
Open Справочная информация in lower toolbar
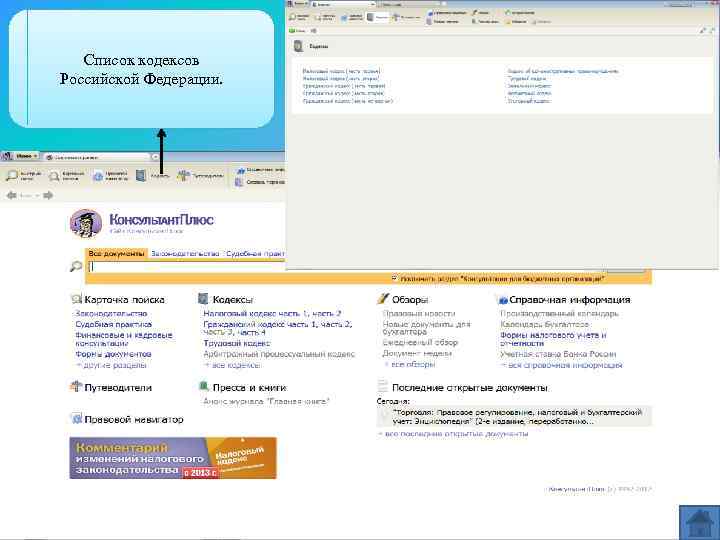260,170
